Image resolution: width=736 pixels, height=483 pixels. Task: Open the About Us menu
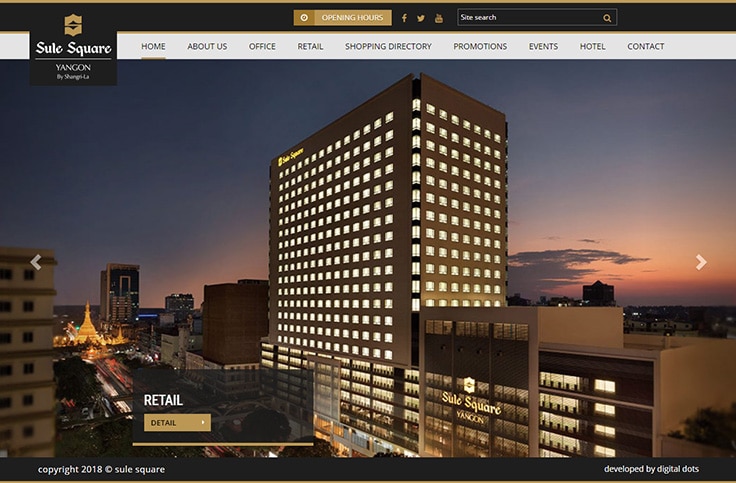point(207,47)
